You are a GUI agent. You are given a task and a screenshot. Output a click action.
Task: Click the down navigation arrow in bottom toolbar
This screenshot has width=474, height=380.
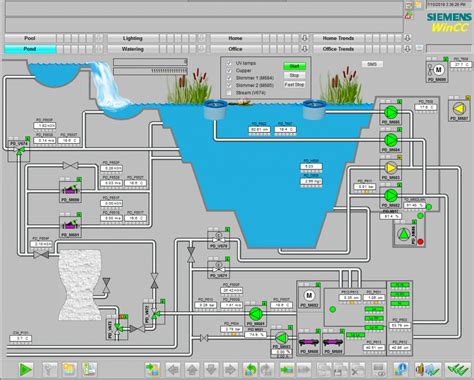(211, 369)
